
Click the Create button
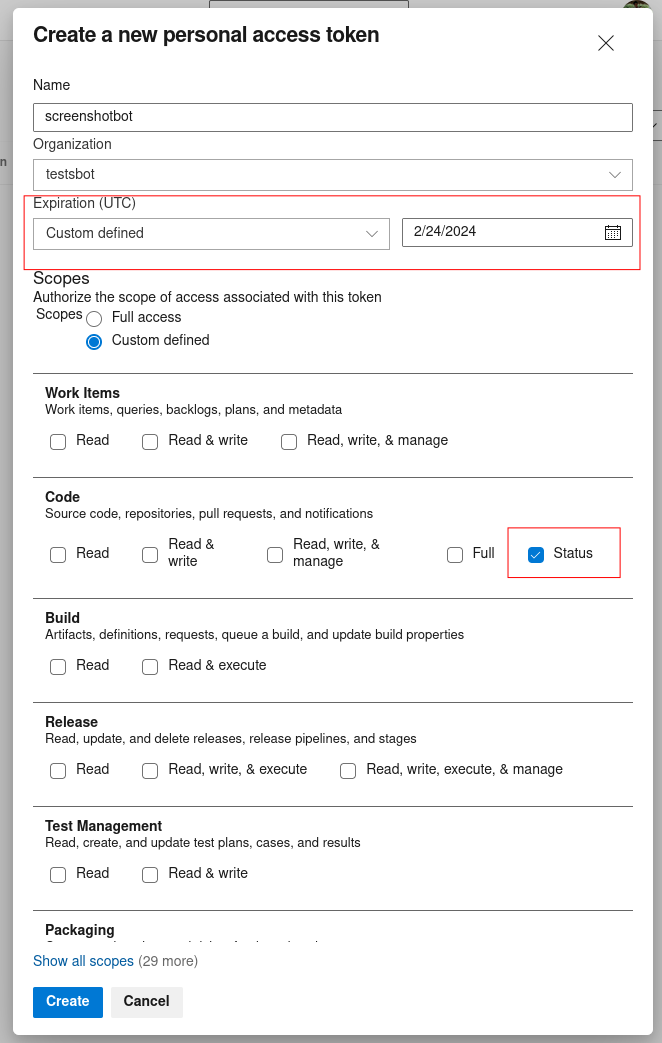coord(67,1001)
